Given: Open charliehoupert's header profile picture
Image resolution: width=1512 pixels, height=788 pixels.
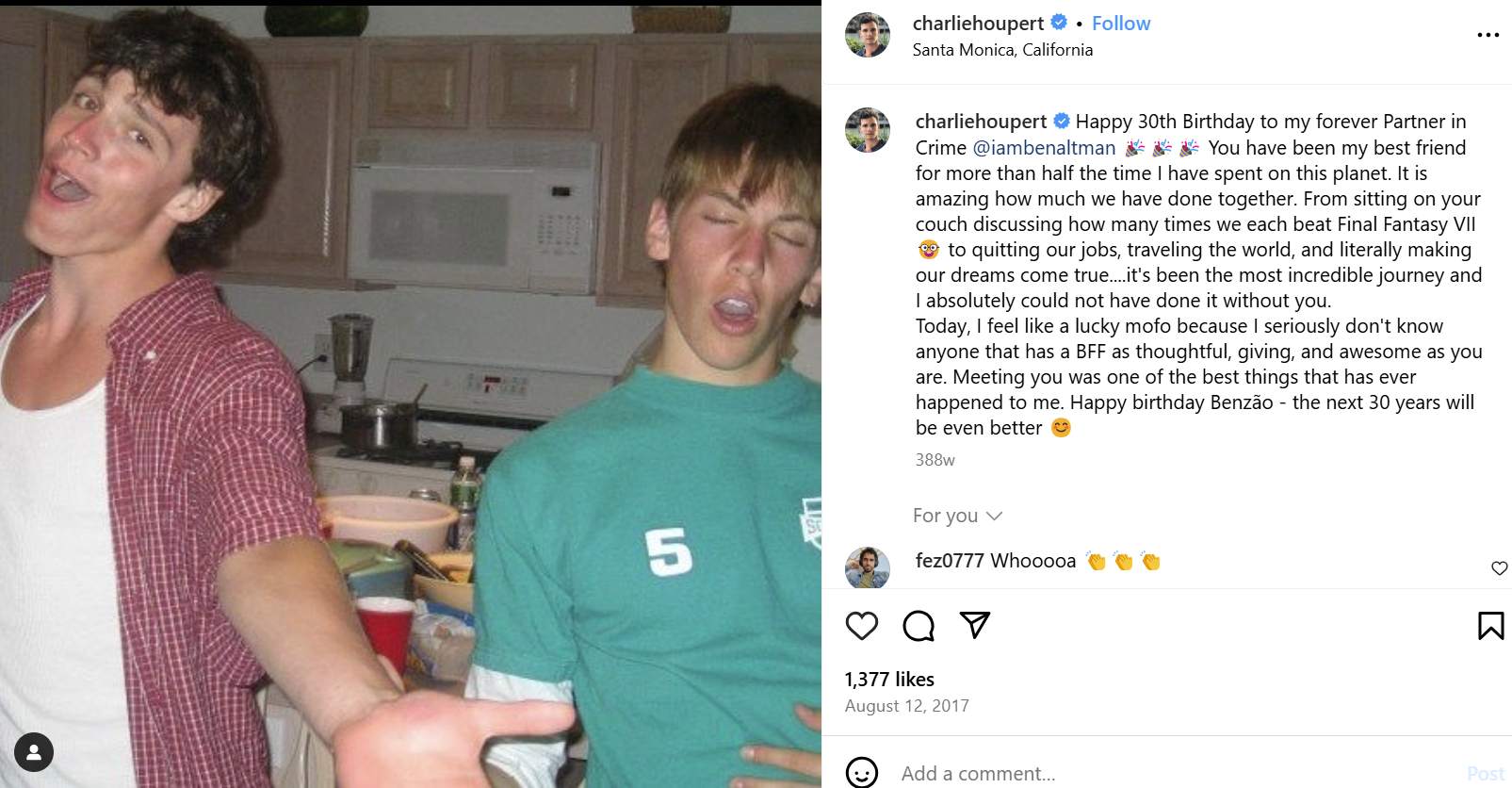Looking at the screenshot, I should point(868,35).
